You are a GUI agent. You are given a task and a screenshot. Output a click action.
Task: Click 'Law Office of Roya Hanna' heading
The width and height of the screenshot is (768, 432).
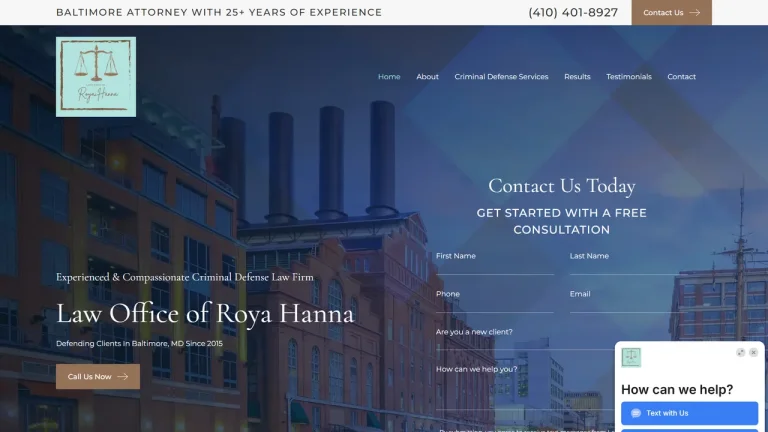click(x=205, y=313)
